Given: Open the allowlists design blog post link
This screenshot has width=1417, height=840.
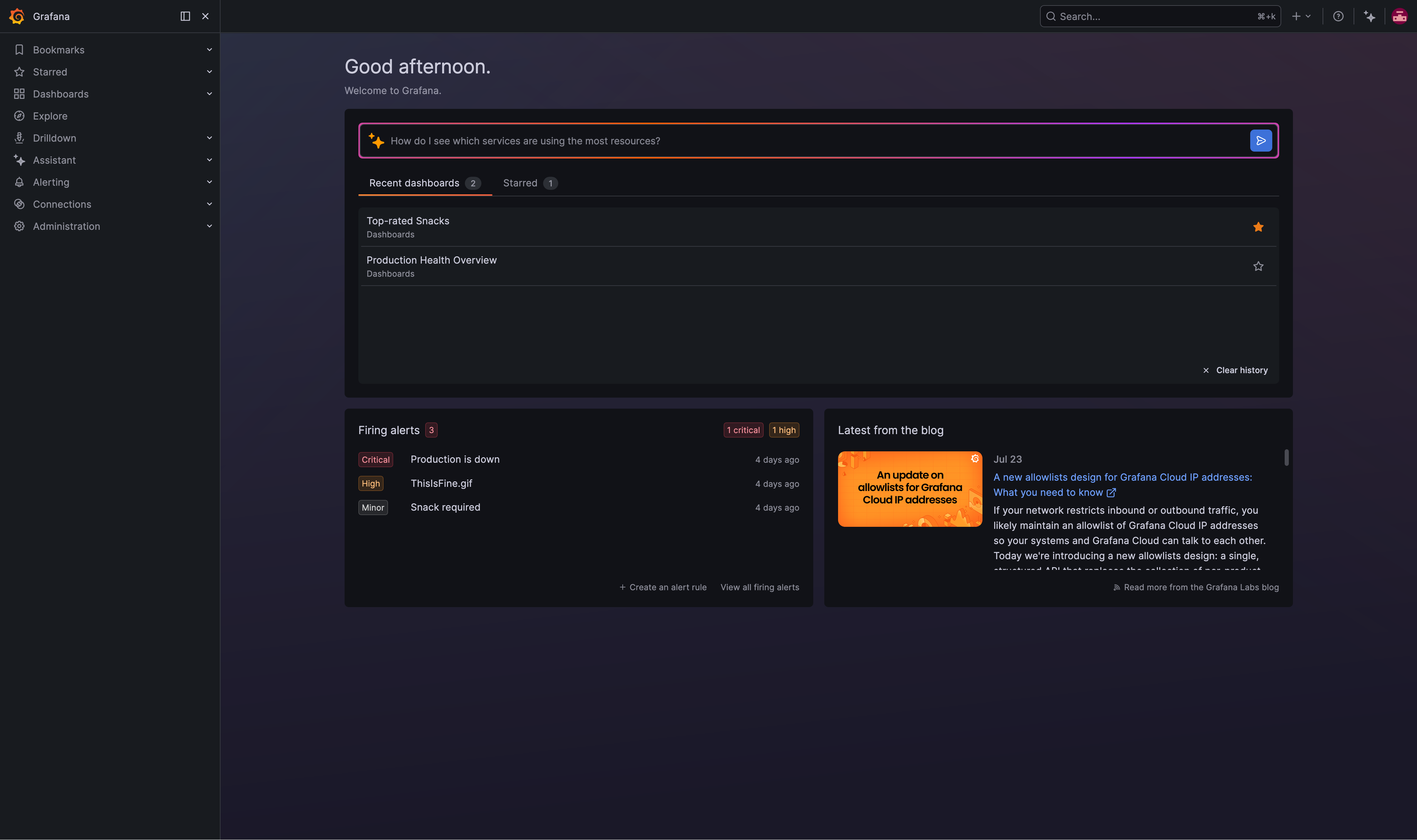Looking at the screenshot, I should pos(1123,485).
